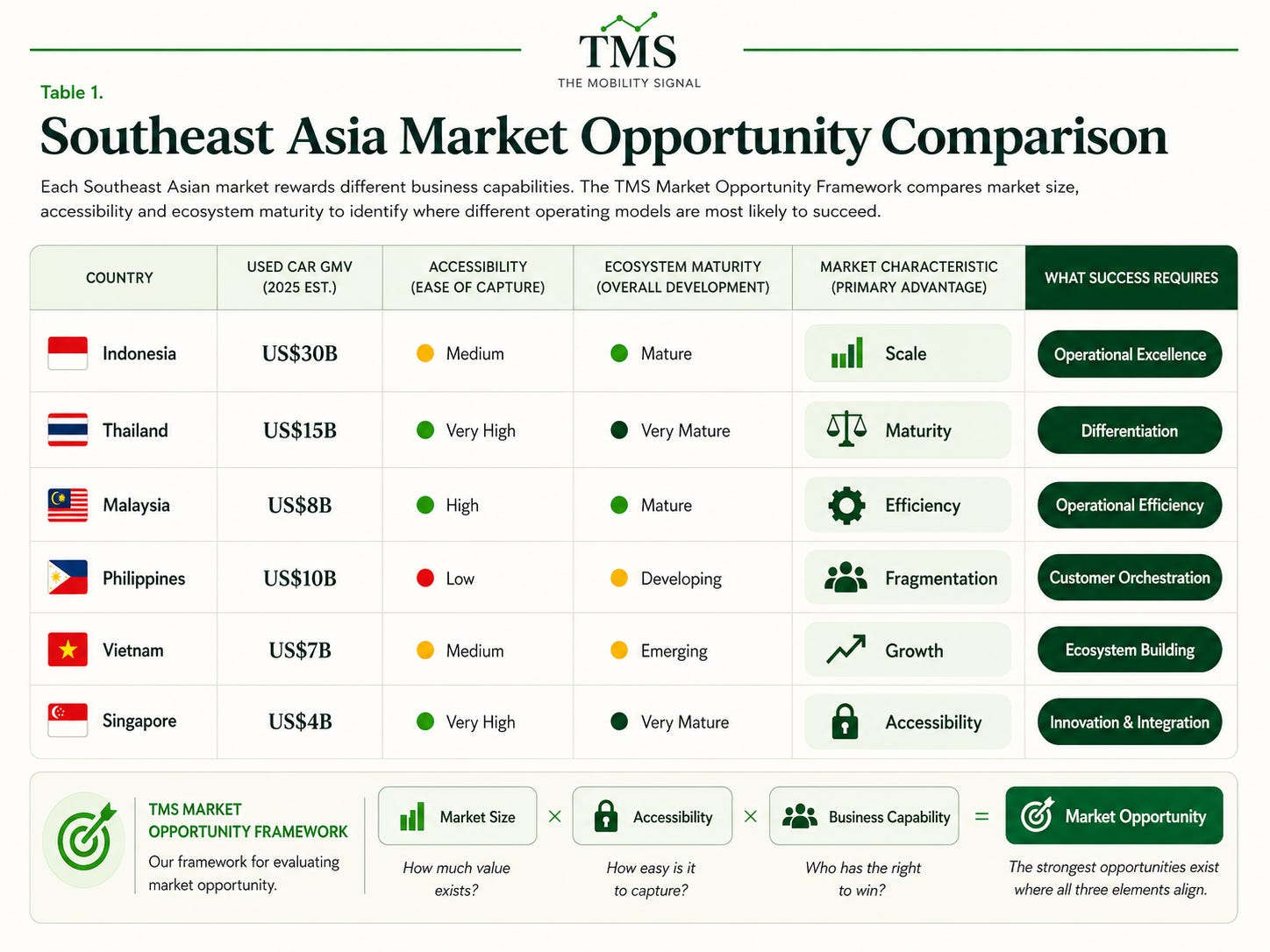Click the Used Car GMV column header
The width and height of the screenshot is (1270, 952).
click(300, 277)
